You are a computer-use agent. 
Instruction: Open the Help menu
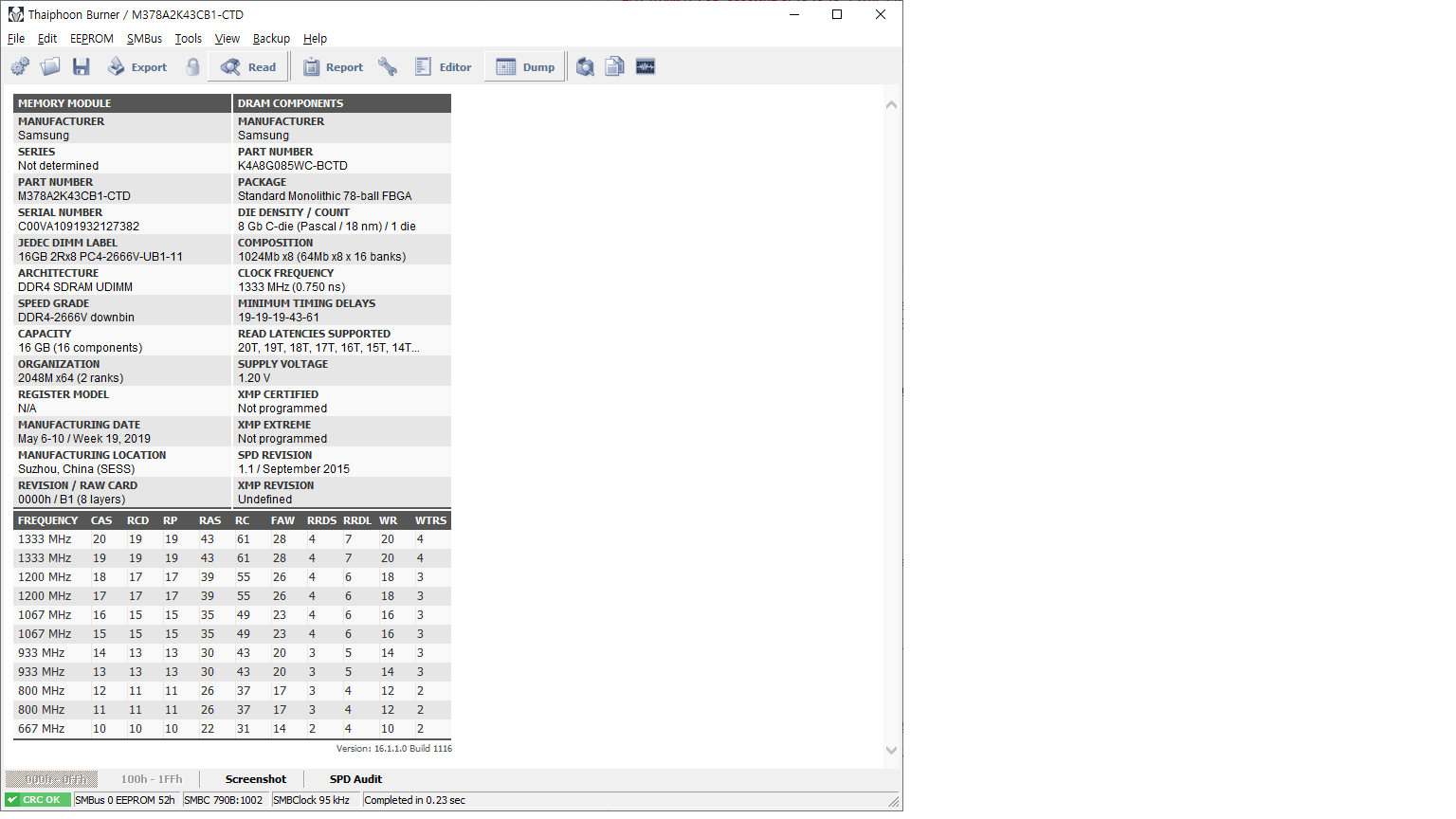pyautogui.click(x=315, y=39)
